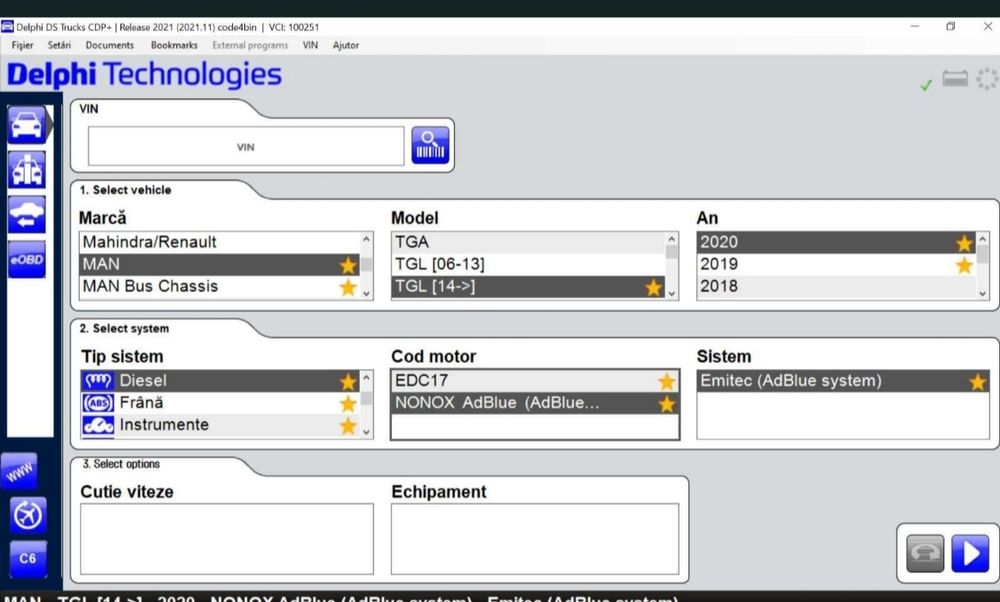Image resolution: width=1000 pixels, height=602 pixels.
Task: Select Diesel system type
Action: pos(220,381)
